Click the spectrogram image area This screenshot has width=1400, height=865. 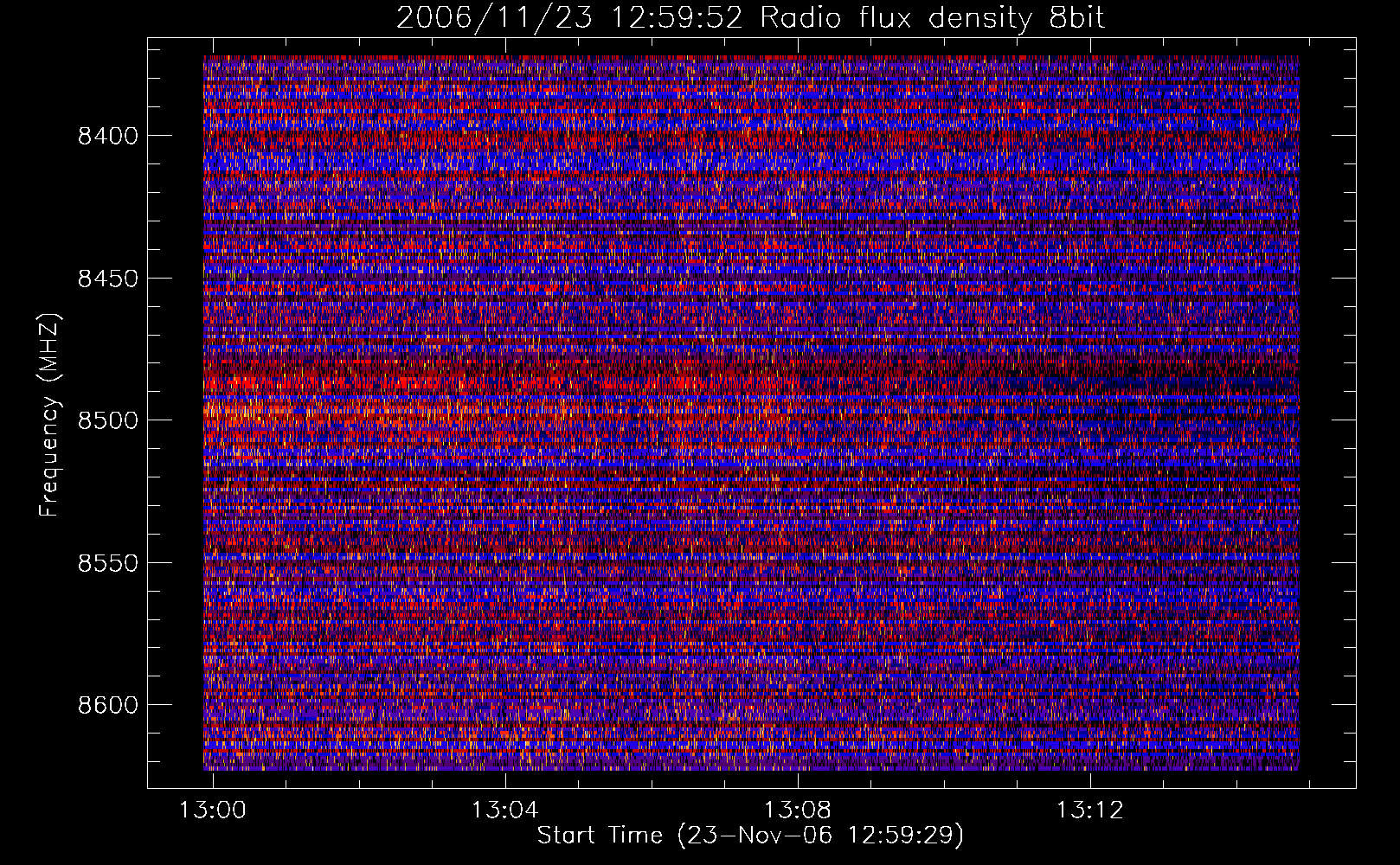(751, 413)
